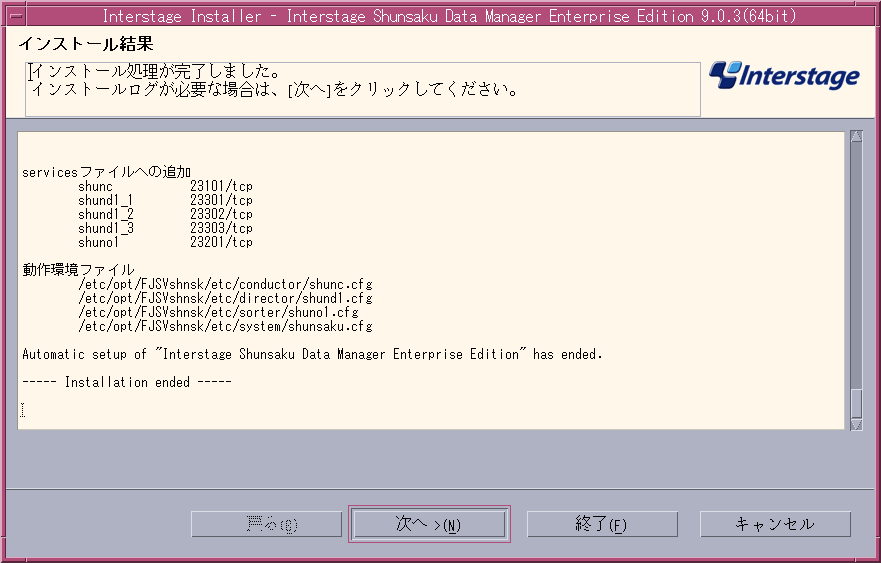Screen dimensions: 881x563
Task: Click the shund1_2 23302/tcp entry
Action: coord(165,214)
